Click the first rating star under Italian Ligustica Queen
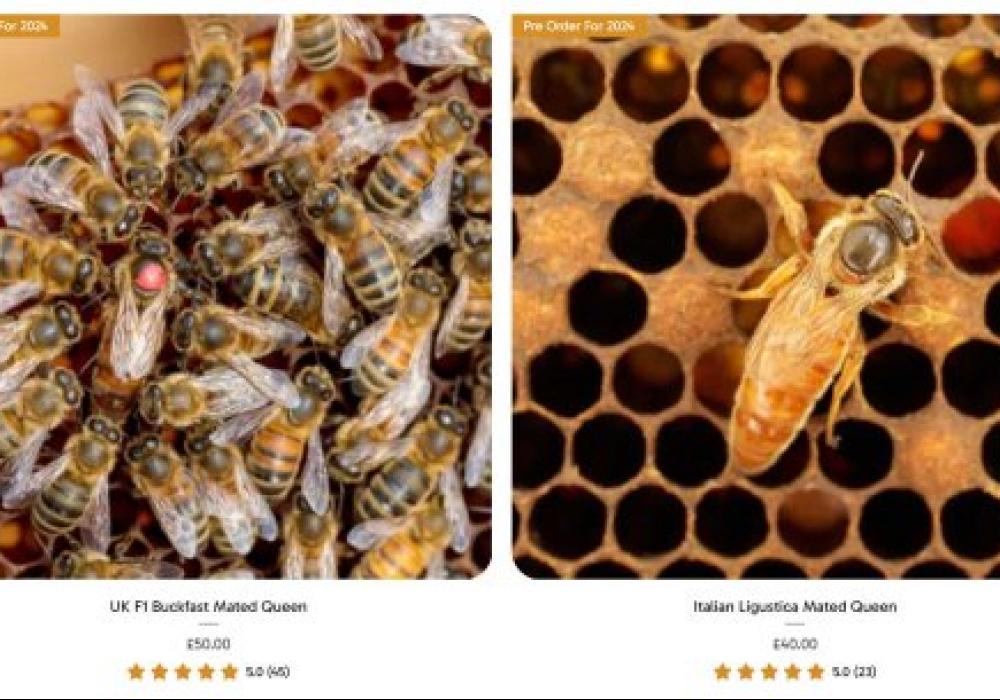 pos(723,671)
